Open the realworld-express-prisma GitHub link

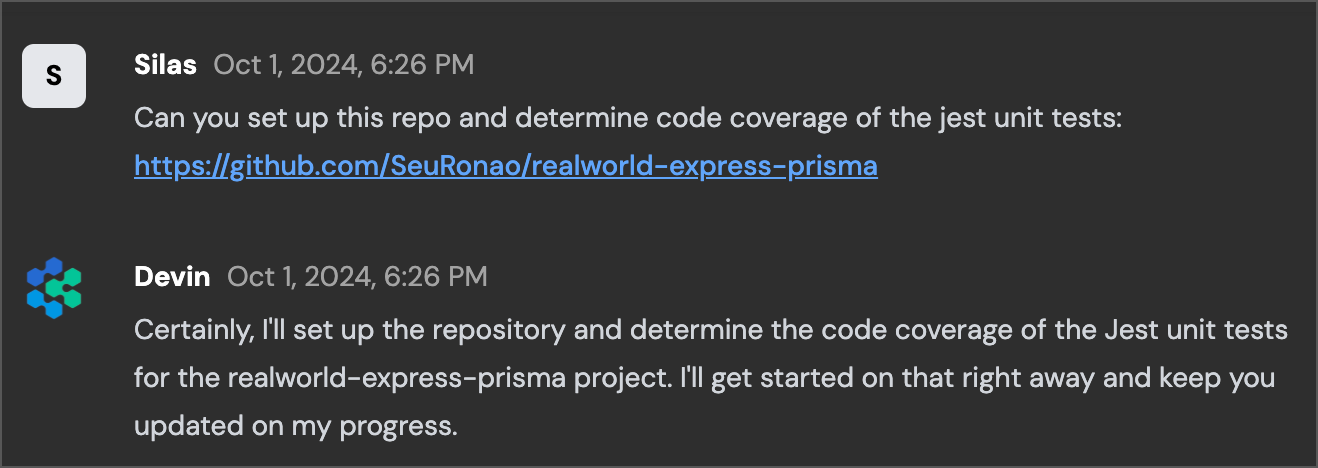(x=506, y=165)
